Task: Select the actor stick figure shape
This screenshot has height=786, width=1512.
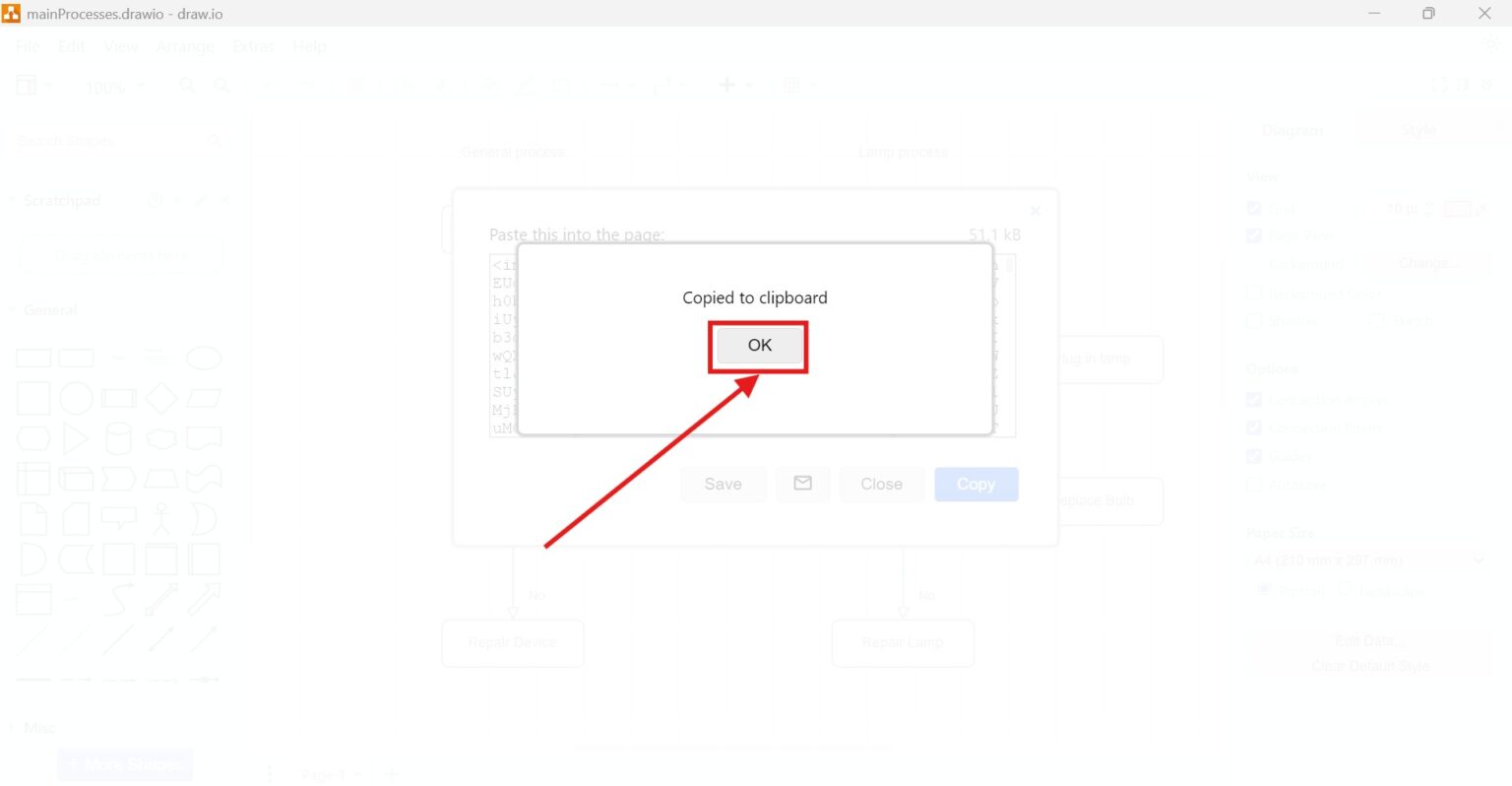Action: click(161, 518)
